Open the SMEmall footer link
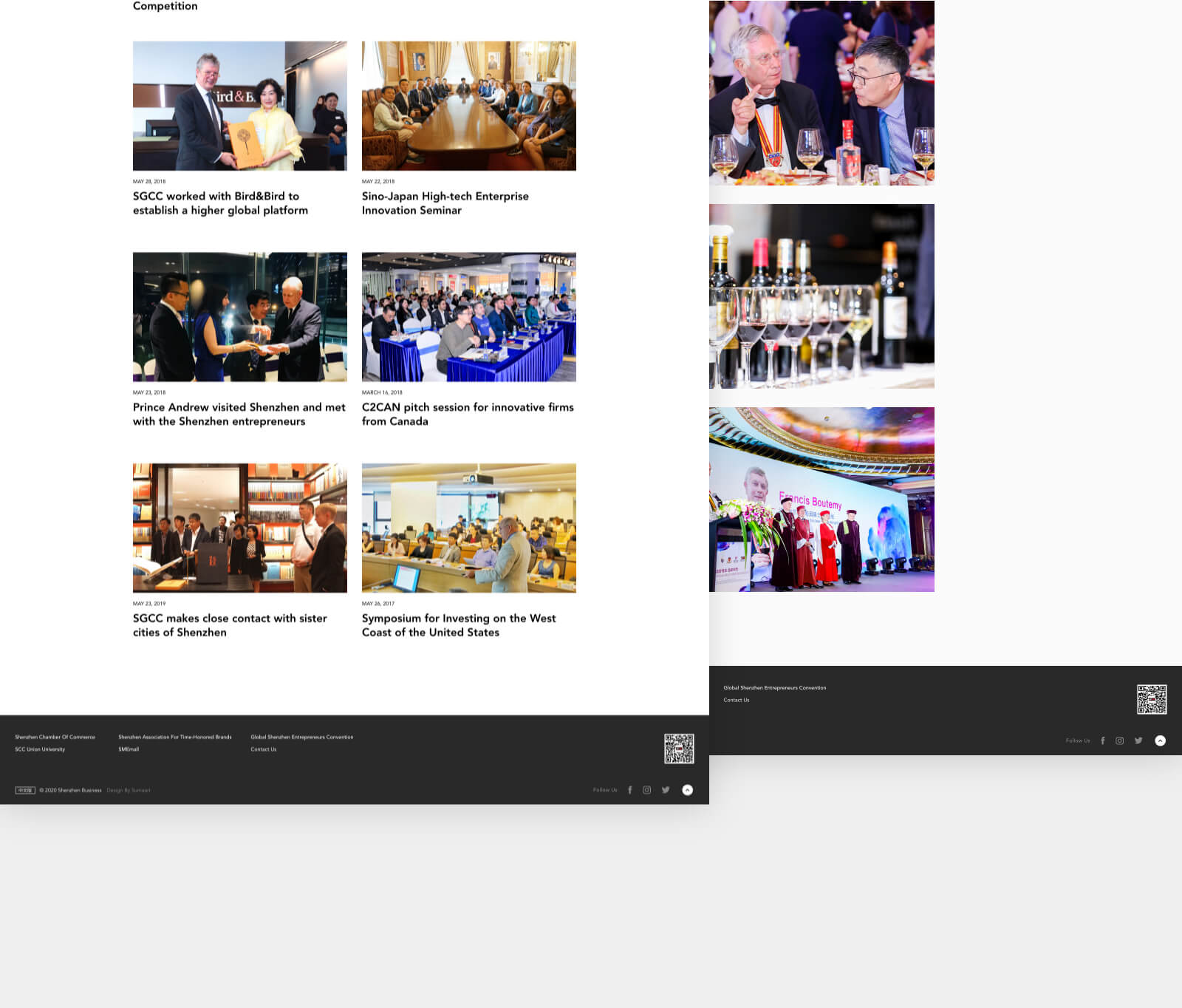Screen dimensions: 1182x1008 click(129, 749)
